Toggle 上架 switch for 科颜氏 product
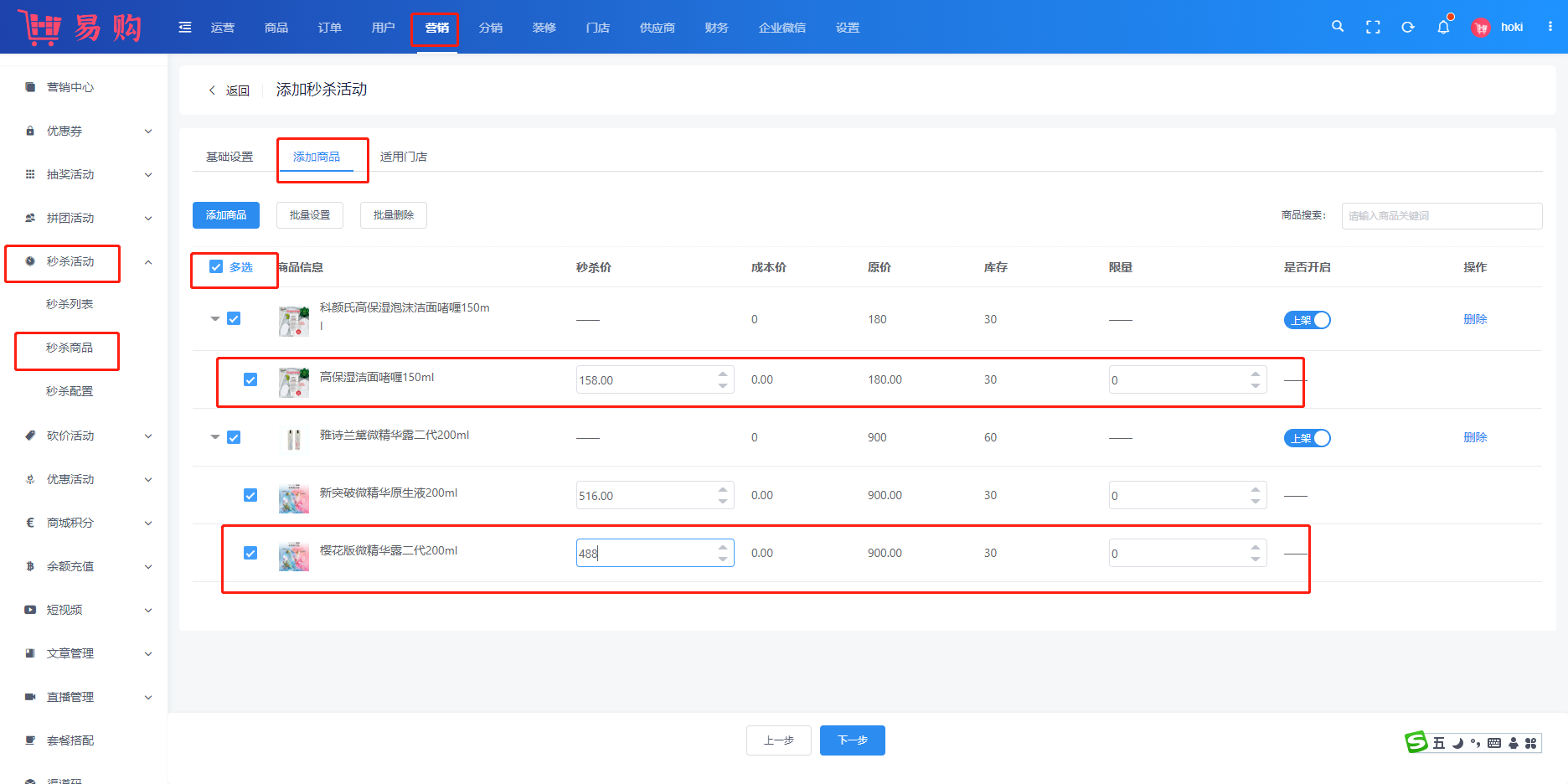1568x784 pixels. point(1307,320)
